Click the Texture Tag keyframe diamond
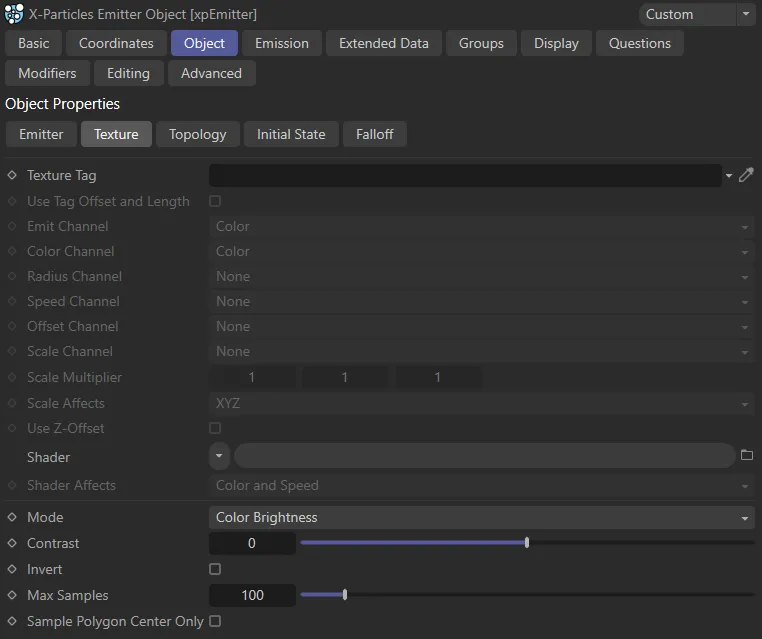The width and height of the screenshot is (762, 639). (12, 175)
